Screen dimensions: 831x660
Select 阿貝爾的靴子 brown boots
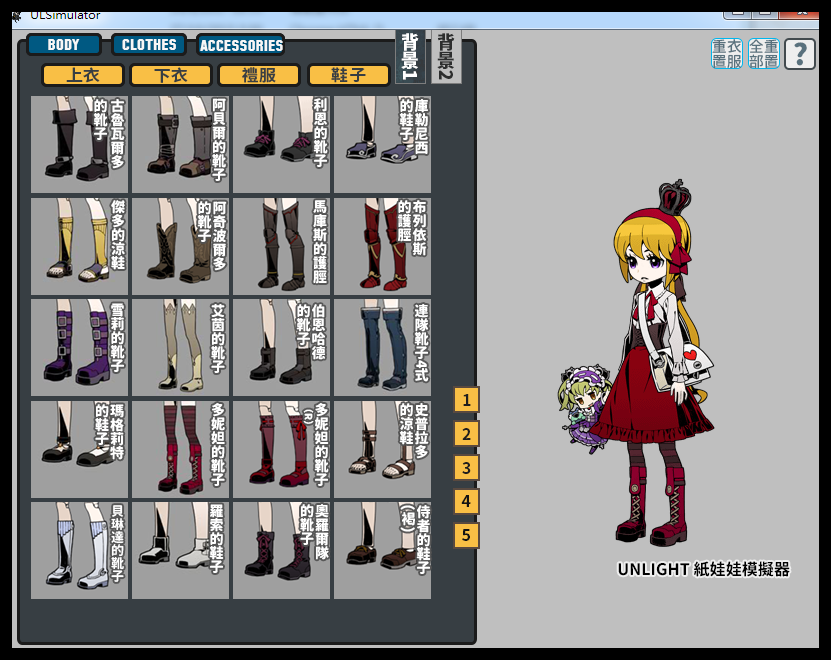pyautogui.click(x=181, y=144)
